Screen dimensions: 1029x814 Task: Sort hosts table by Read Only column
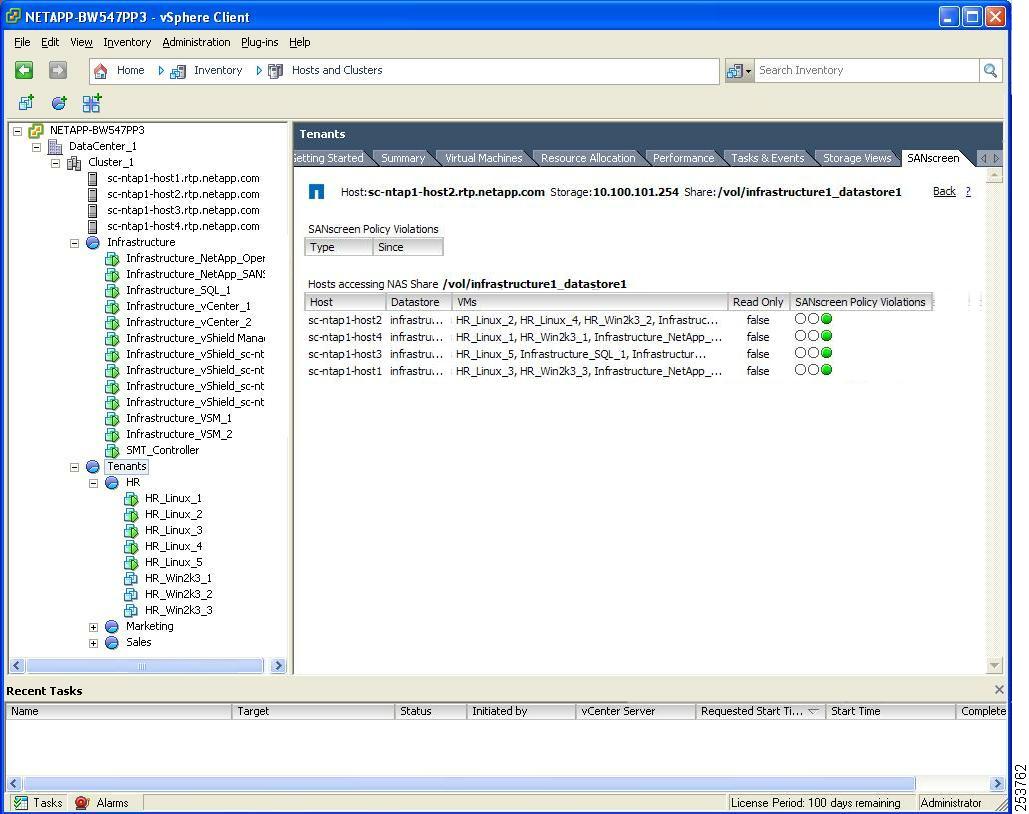tap(758, 302)
